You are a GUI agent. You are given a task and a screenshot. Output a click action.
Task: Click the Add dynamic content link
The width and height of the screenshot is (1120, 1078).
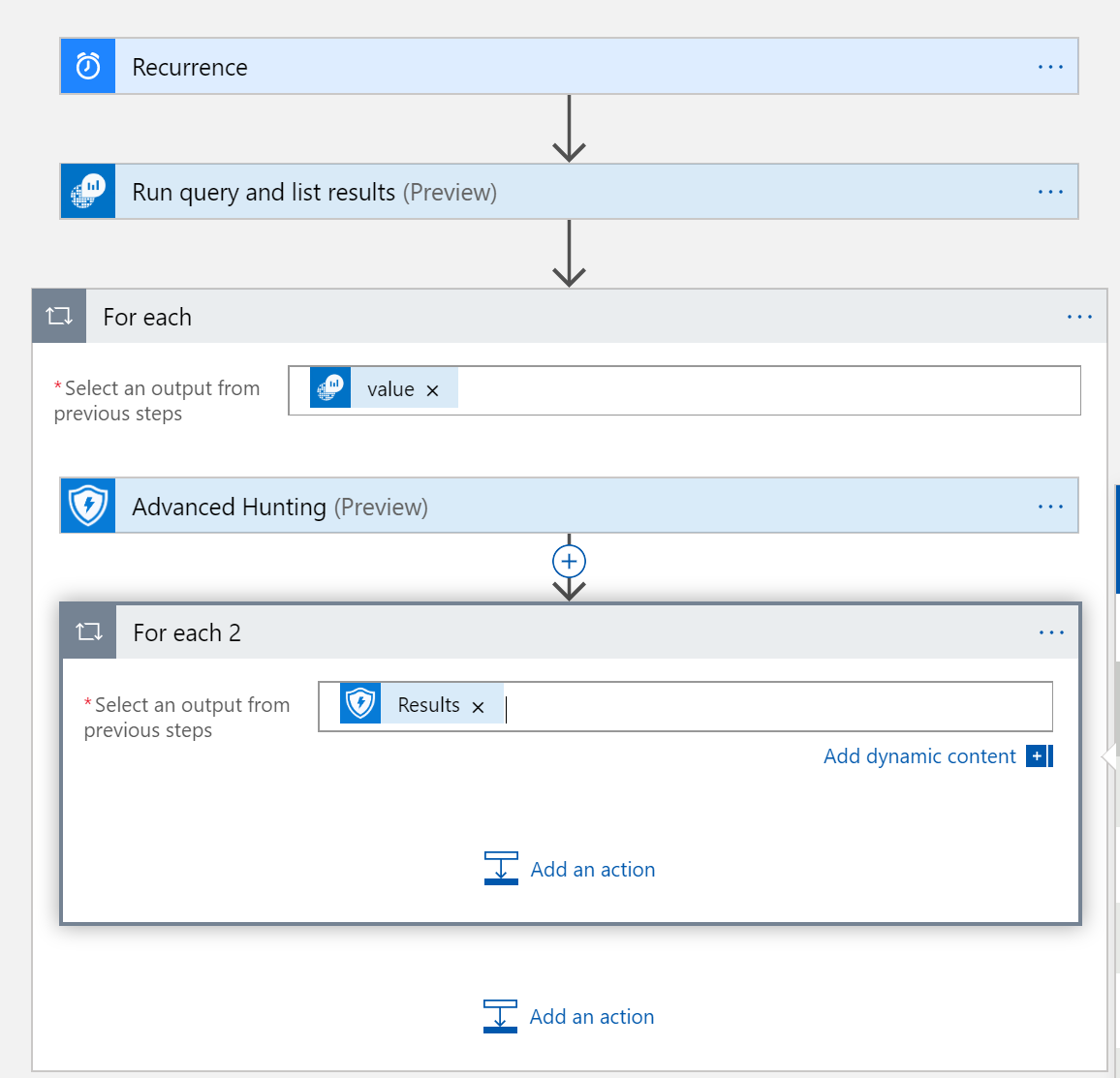click(x=919, y=755)
